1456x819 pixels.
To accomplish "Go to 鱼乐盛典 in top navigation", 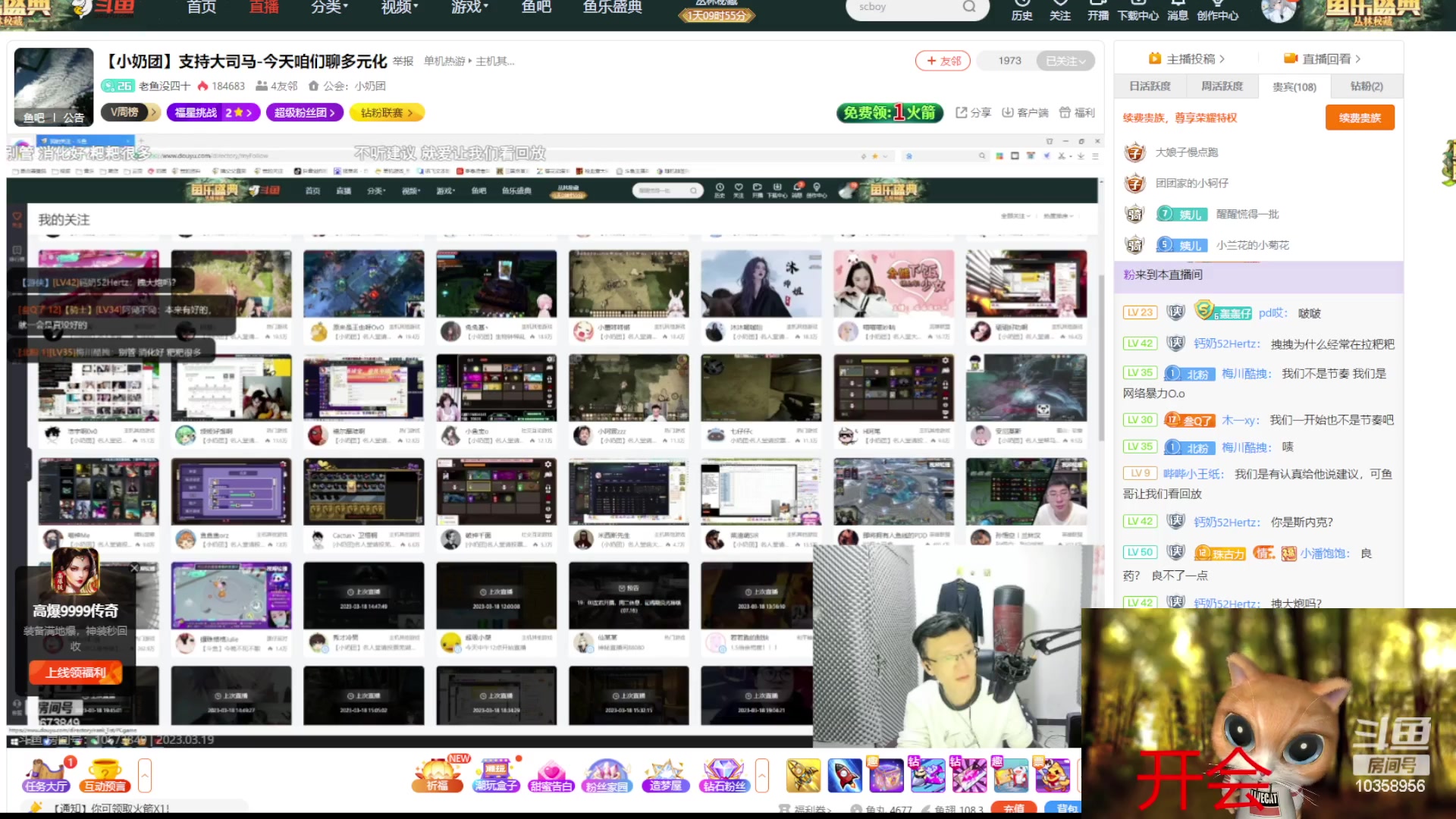I will (613, 8).
